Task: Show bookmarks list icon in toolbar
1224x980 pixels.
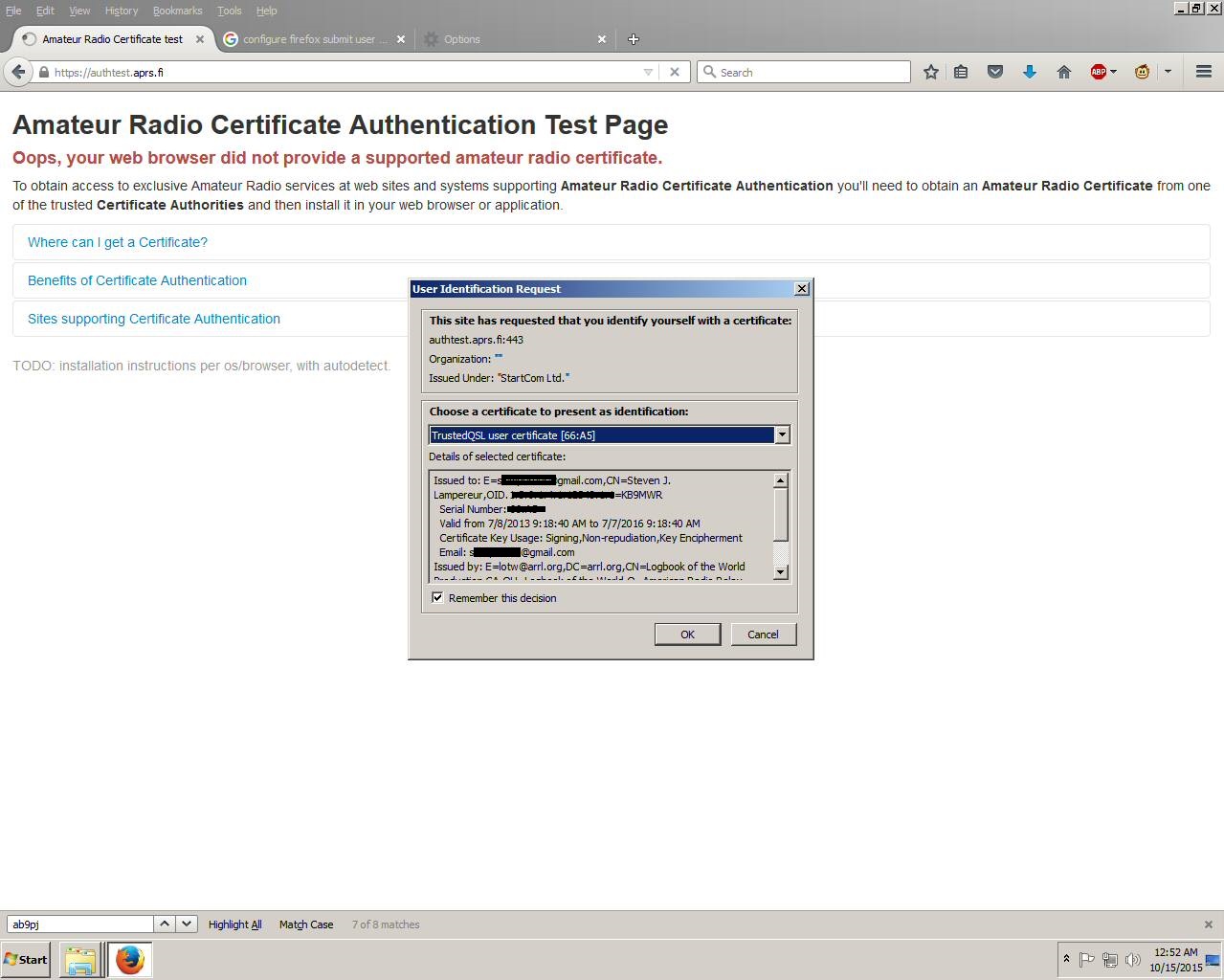Action: tap(961, 72)
